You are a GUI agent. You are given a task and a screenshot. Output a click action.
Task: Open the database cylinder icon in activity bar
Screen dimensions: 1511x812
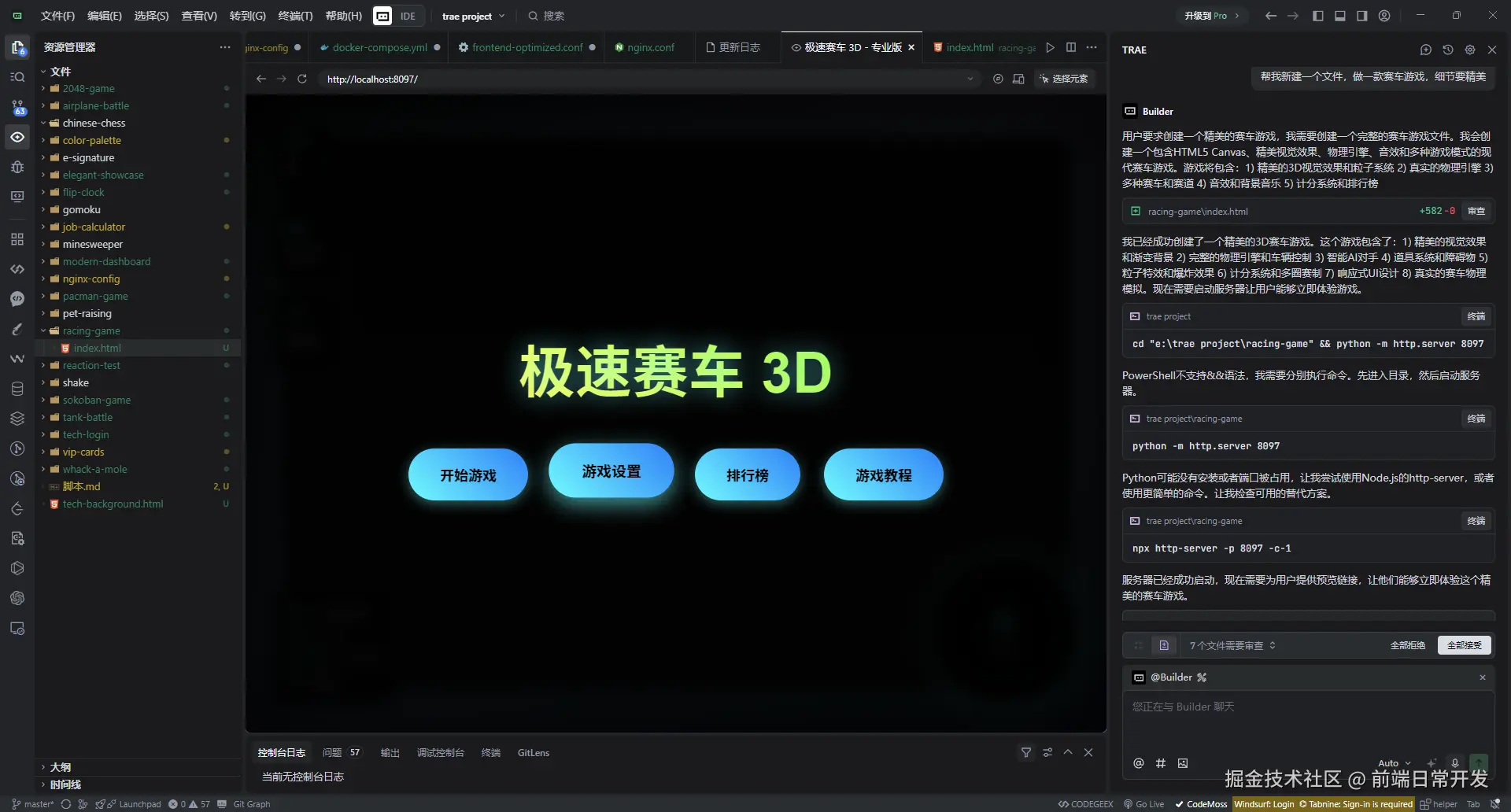coord(17,389)
